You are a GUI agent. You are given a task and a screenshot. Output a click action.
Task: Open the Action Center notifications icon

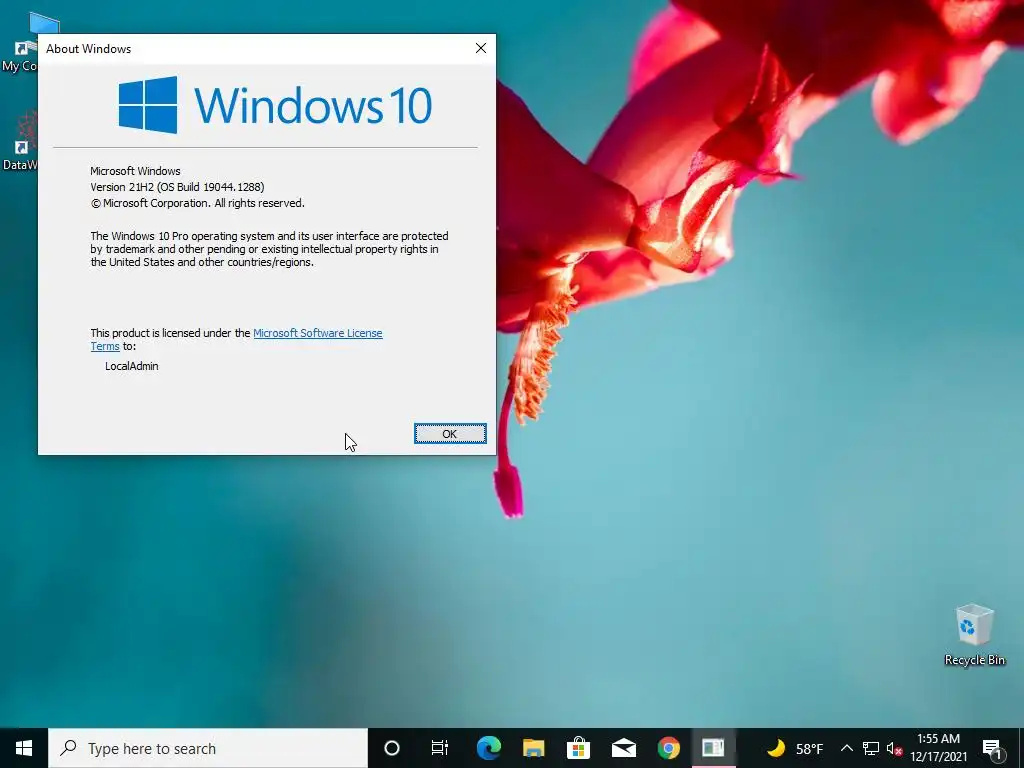click(x=992, y=750)
